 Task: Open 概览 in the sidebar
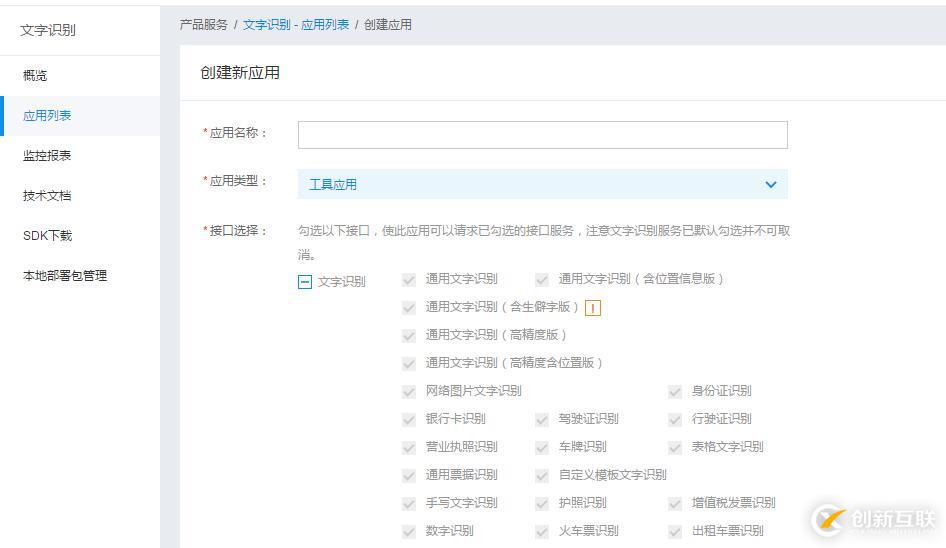(x=35, y=75)
